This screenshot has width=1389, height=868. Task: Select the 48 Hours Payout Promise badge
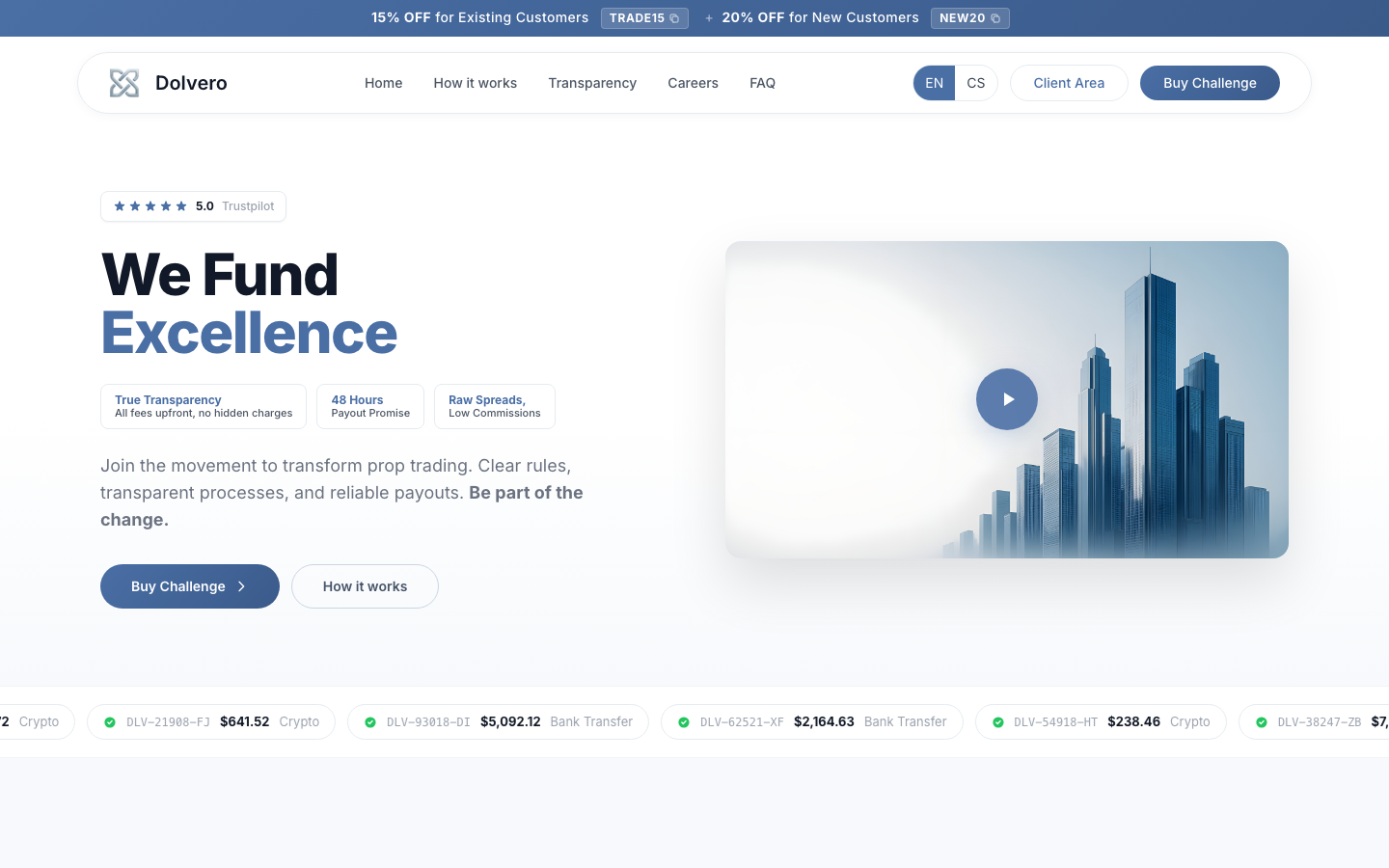click(370, 406)
